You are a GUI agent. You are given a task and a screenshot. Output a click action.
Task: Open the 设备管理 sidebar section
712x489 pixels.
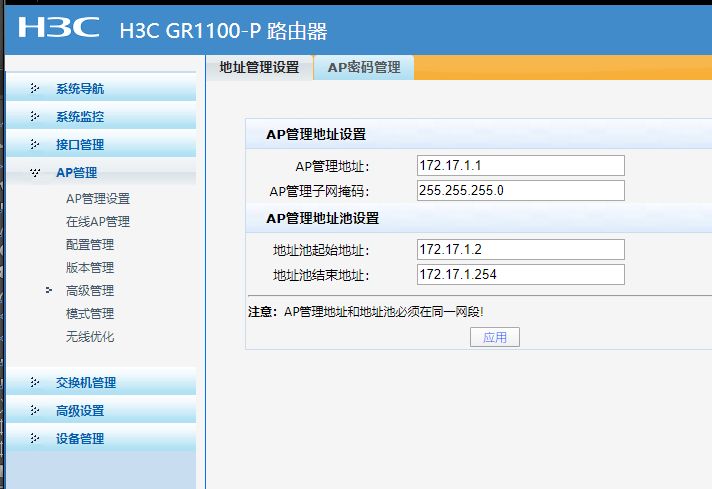point(101,437)
